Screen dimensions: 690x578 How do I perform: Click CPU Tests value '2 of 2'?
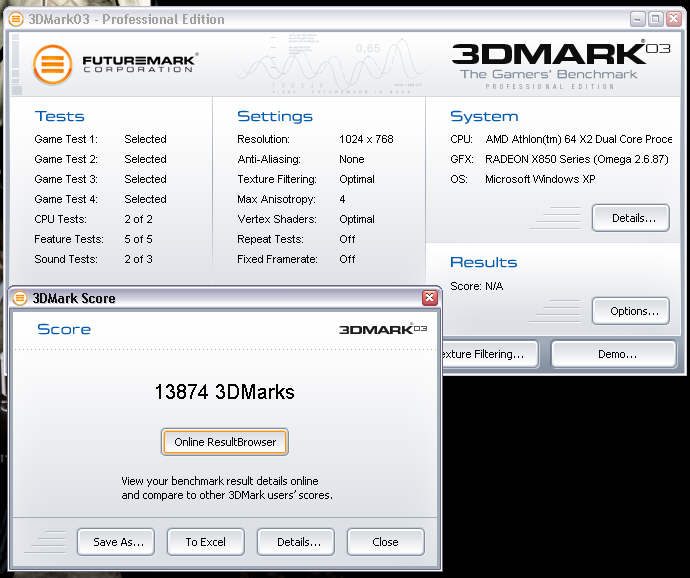(138, 219)
